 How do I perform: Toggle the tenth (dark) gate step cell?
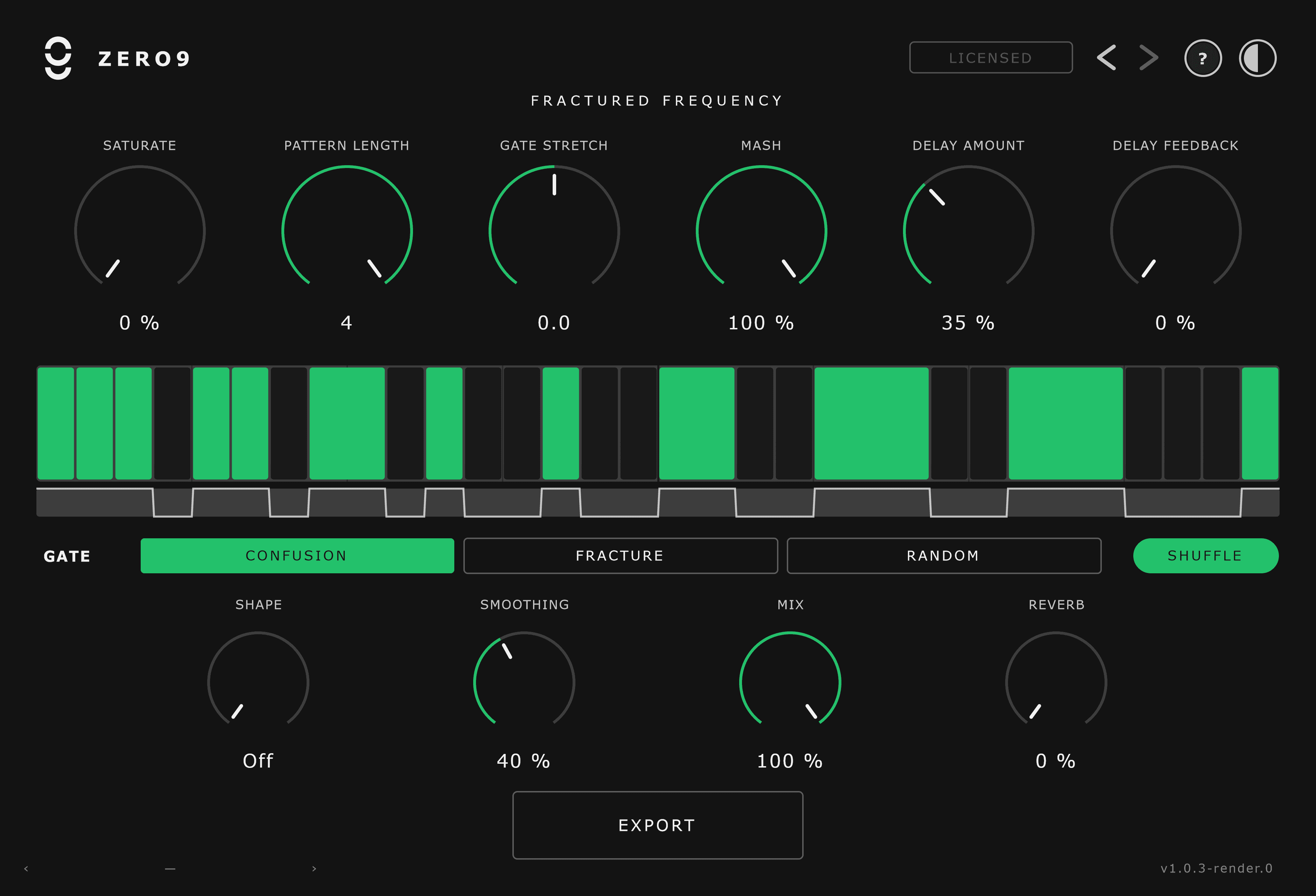click(405, 423)
